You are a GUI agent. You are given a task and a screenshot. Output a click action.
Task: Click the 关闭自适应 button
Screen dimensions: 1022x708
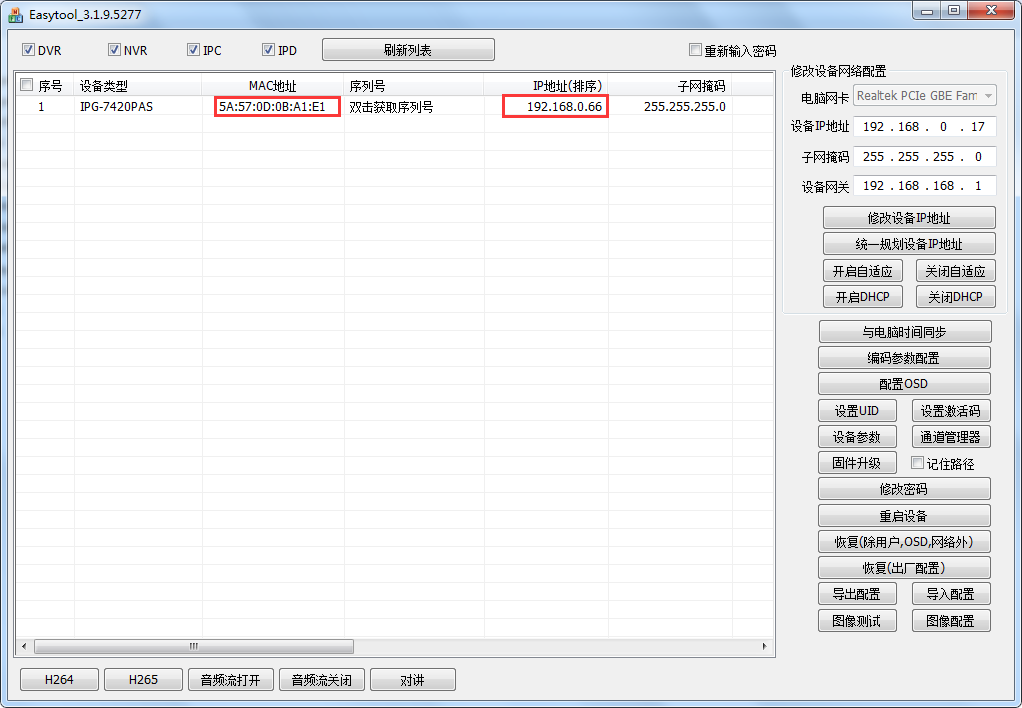(956, 271)
